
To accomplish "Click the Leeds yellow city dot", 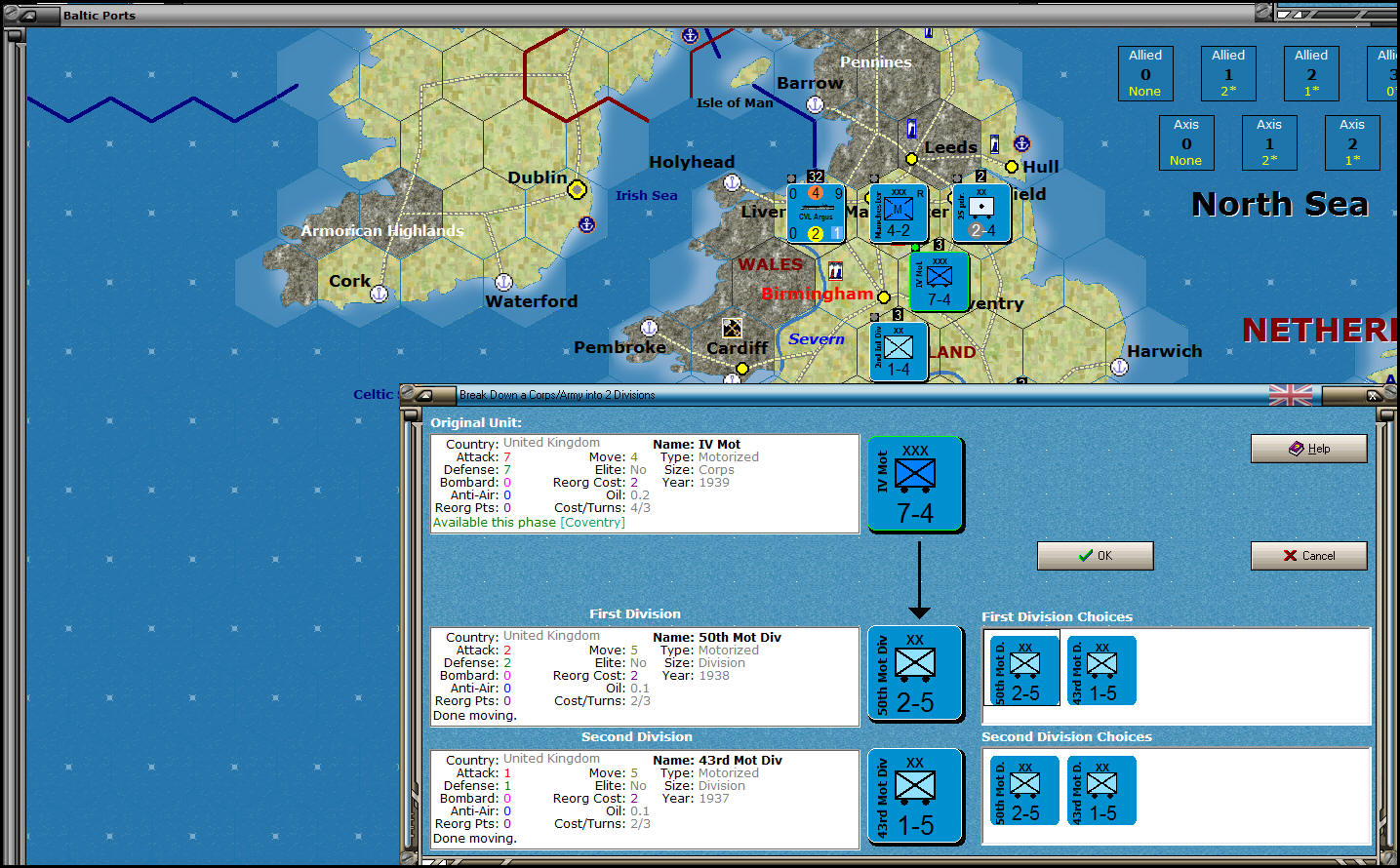I will pyautogui.click(x=911, y=159).
